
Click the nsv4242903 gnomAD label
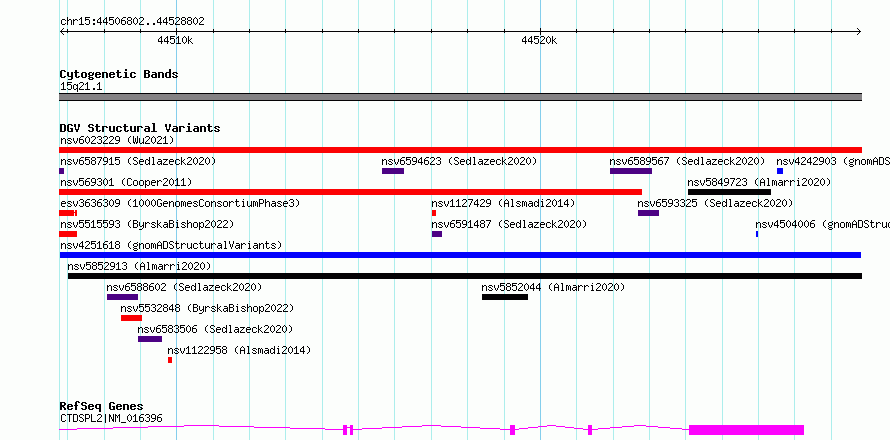[x=833, y=161]
